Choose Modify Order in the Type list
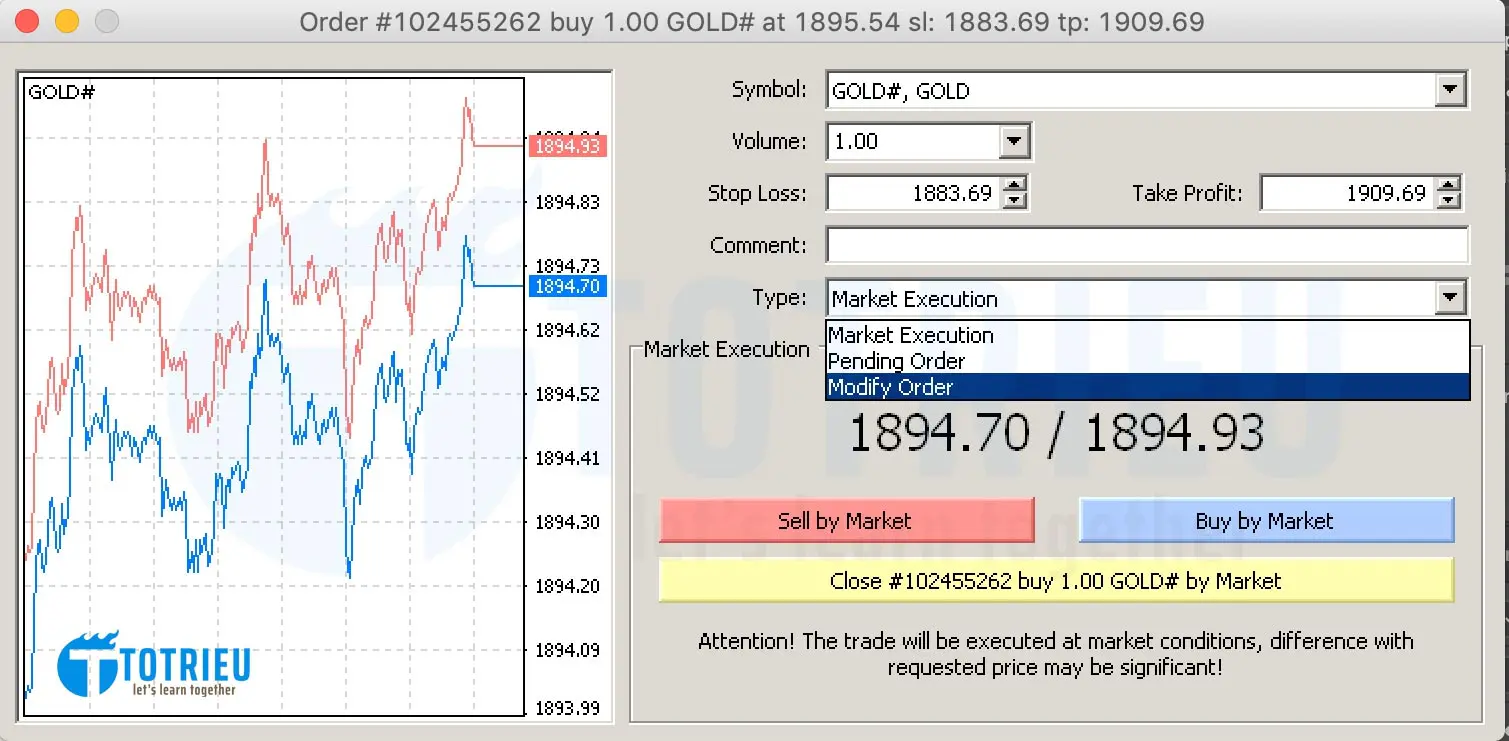Image resolution: width=1509 pixels, height=741 pixels. (x=1148, y=387)
